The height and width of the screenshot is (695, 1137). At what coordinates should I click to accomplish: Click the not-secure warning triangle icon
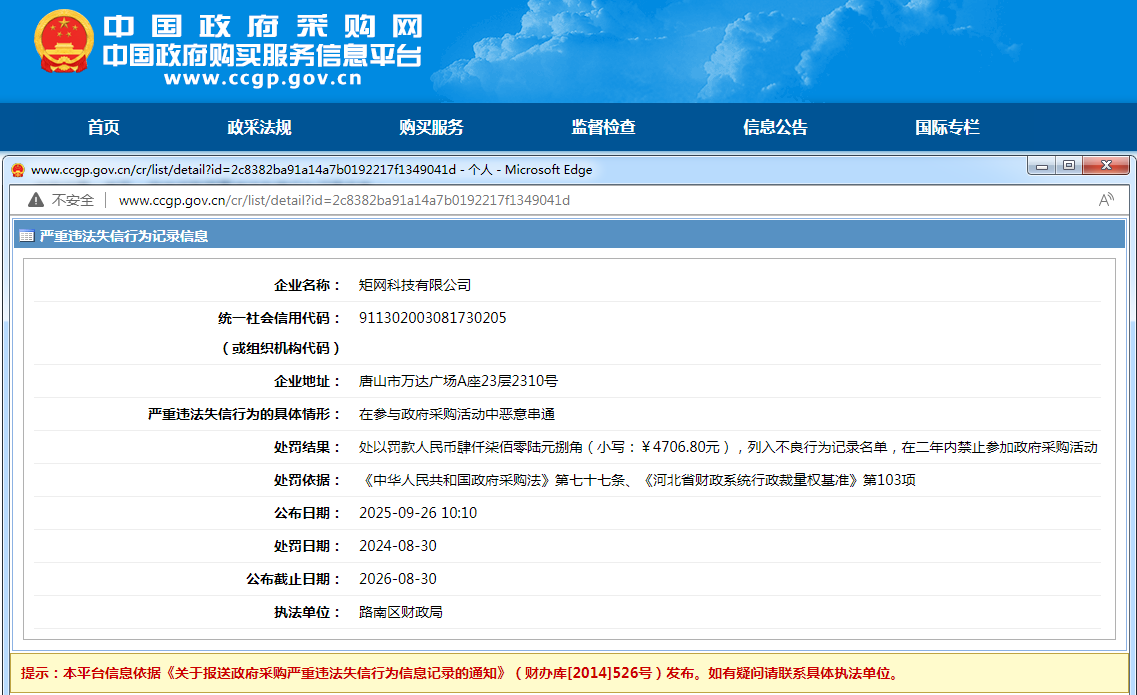point(36,200)
